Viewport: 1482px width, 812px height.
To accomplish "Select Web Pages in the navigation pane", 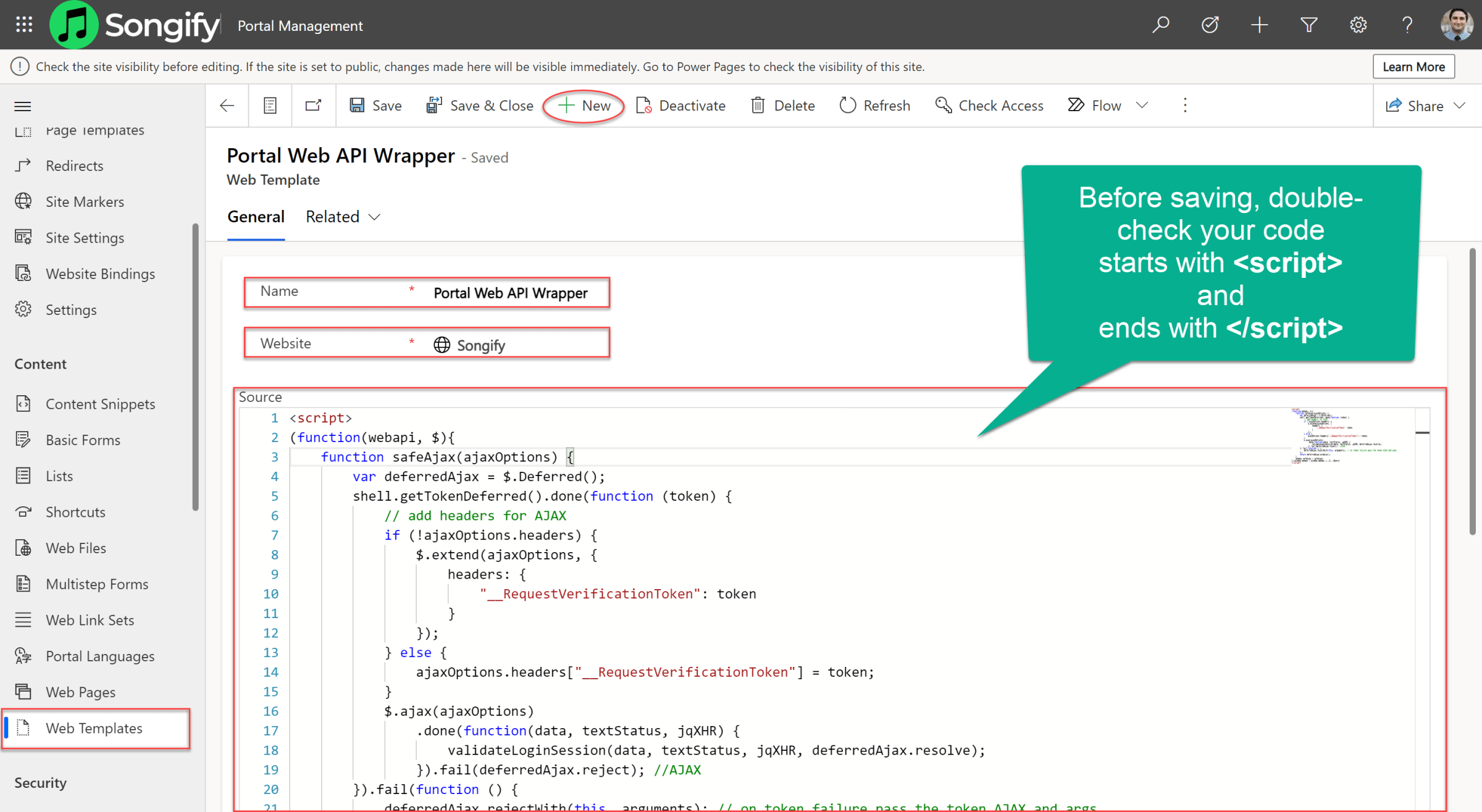I will point(81,692).
